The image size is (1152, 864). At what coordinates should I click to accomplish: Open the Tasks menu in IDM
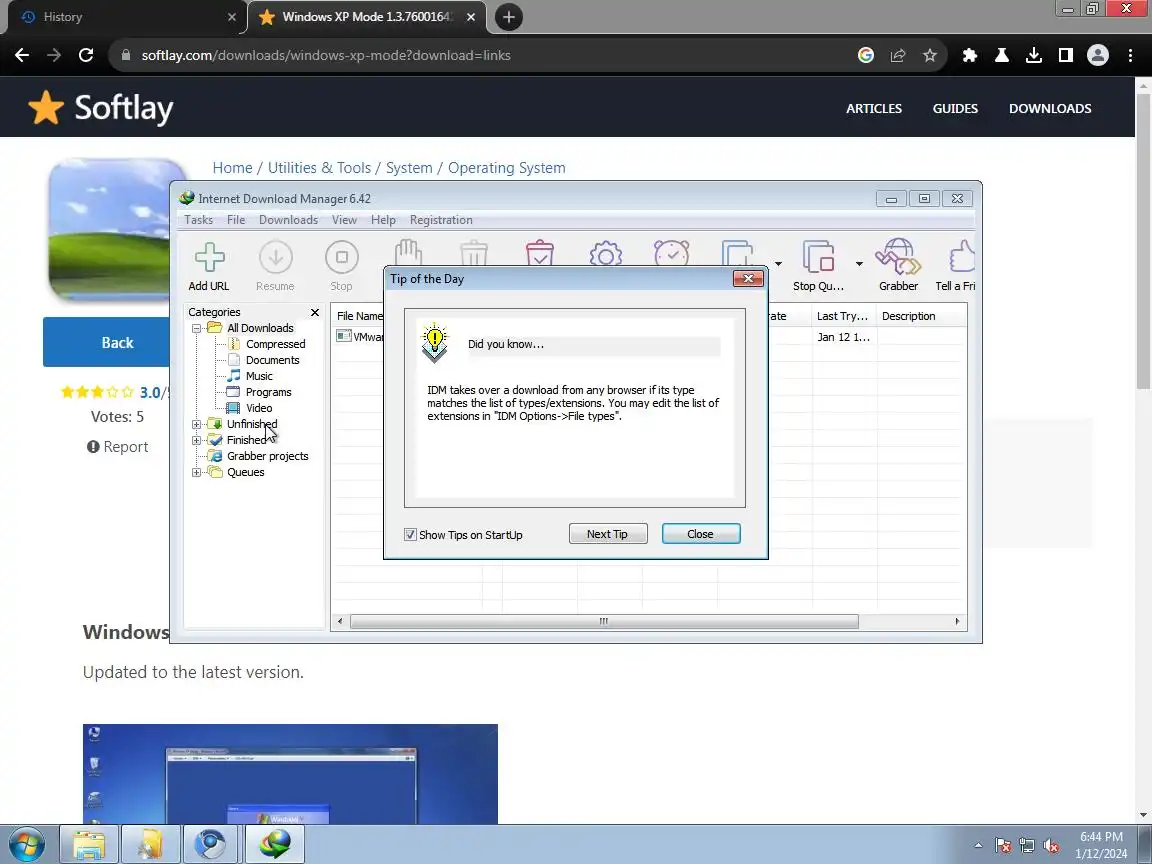click(198, 220)
